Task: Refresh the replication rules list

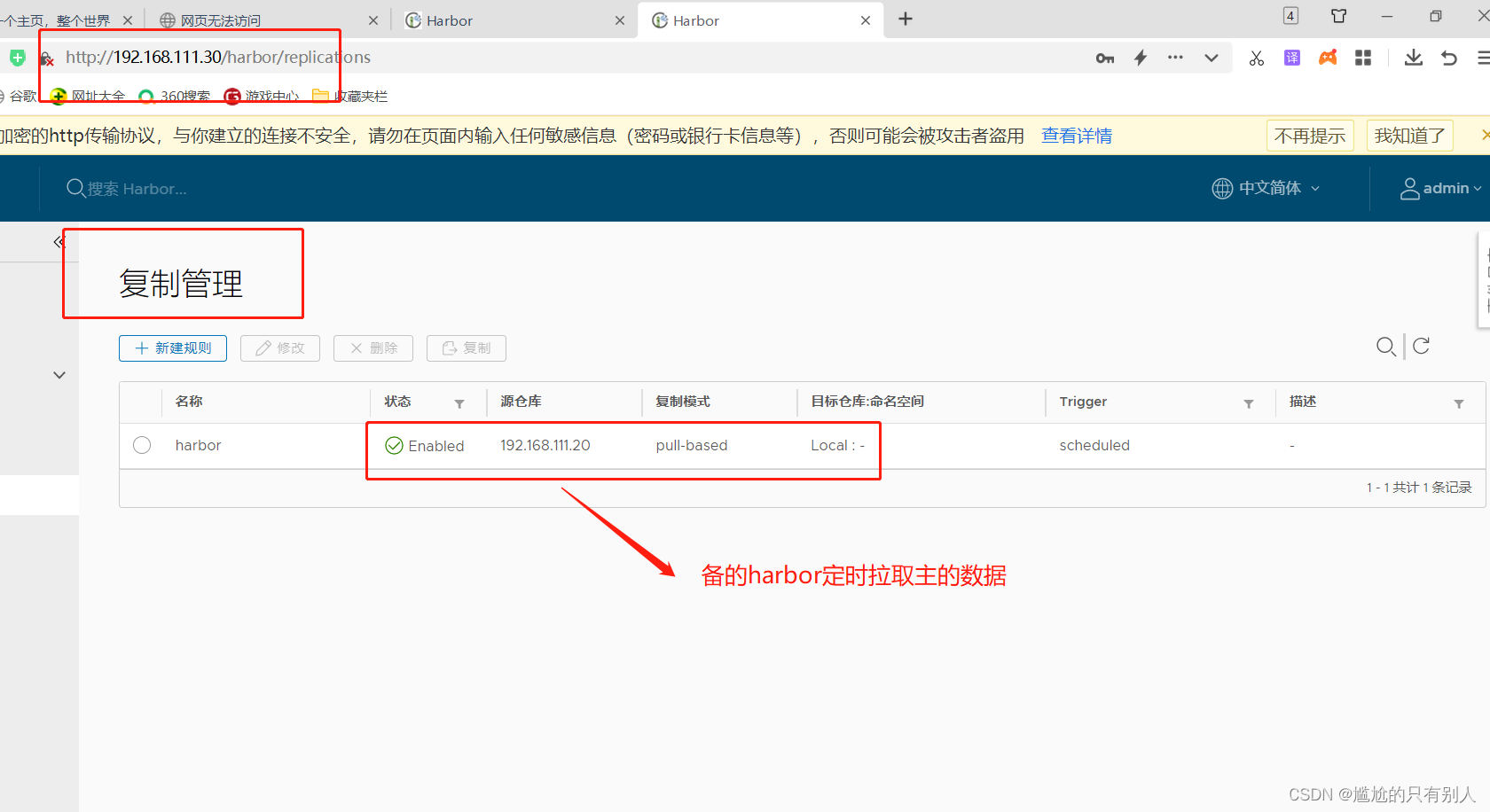Action: coord(1421,346)
